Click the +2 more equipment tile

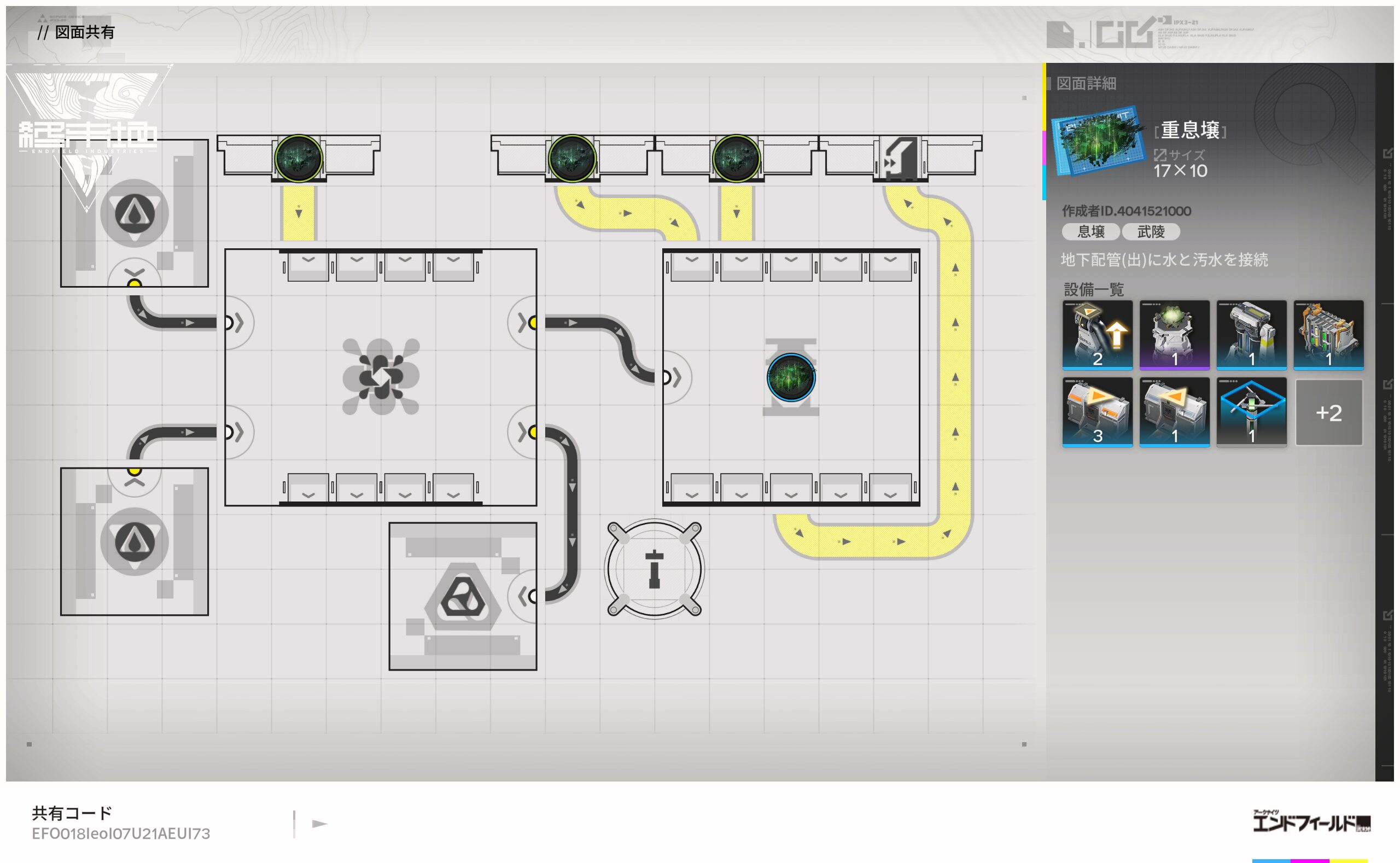pos(1328,413)
